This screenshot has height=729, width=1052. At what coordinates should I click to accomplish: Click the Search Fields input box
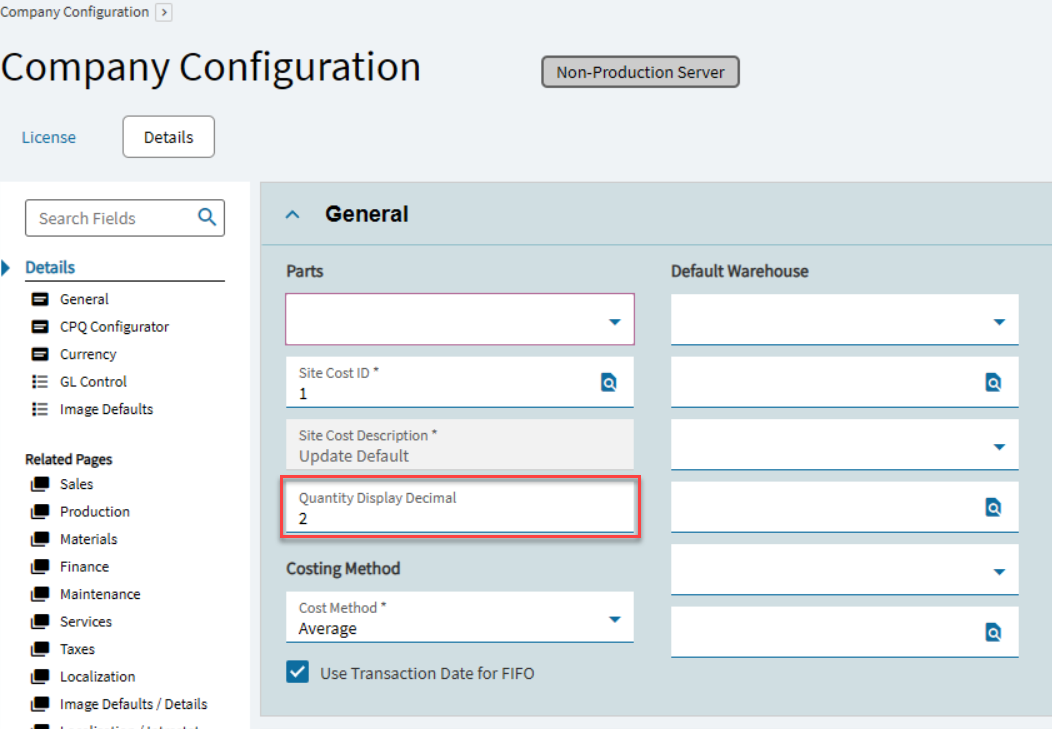click(x=110, y=218)
